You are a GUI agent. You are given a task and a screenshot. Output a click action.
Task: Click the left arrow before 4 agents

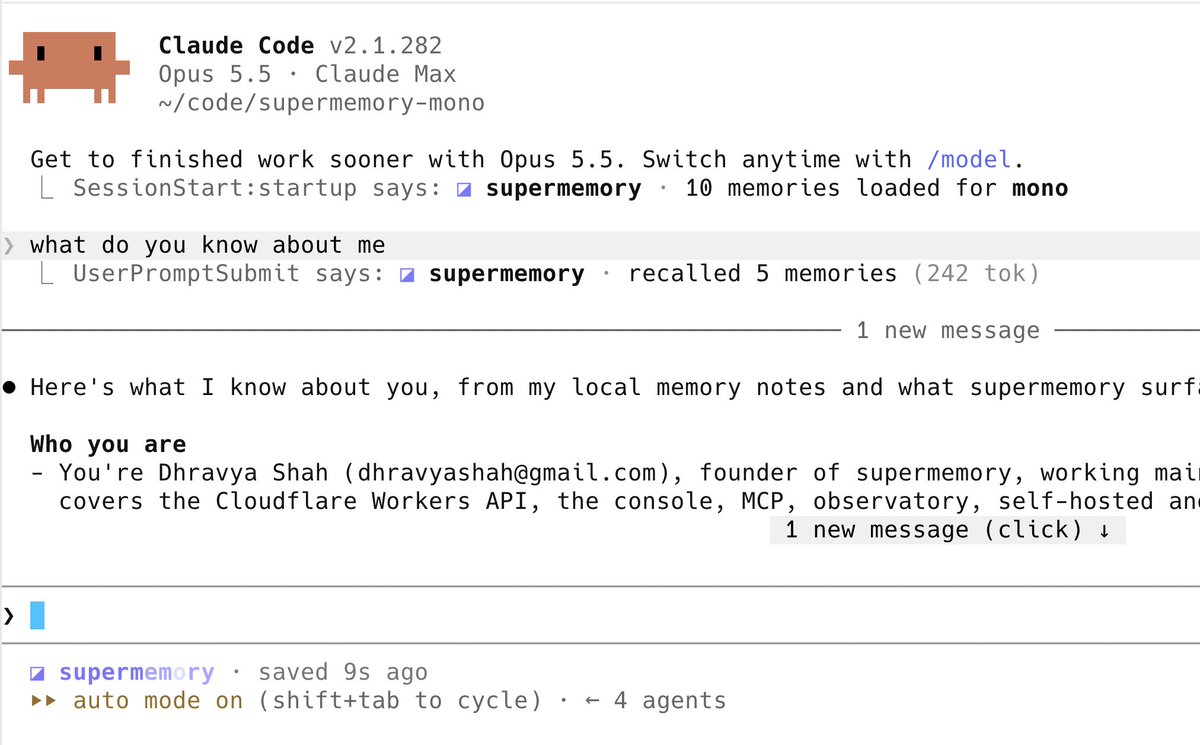(592, 701)
